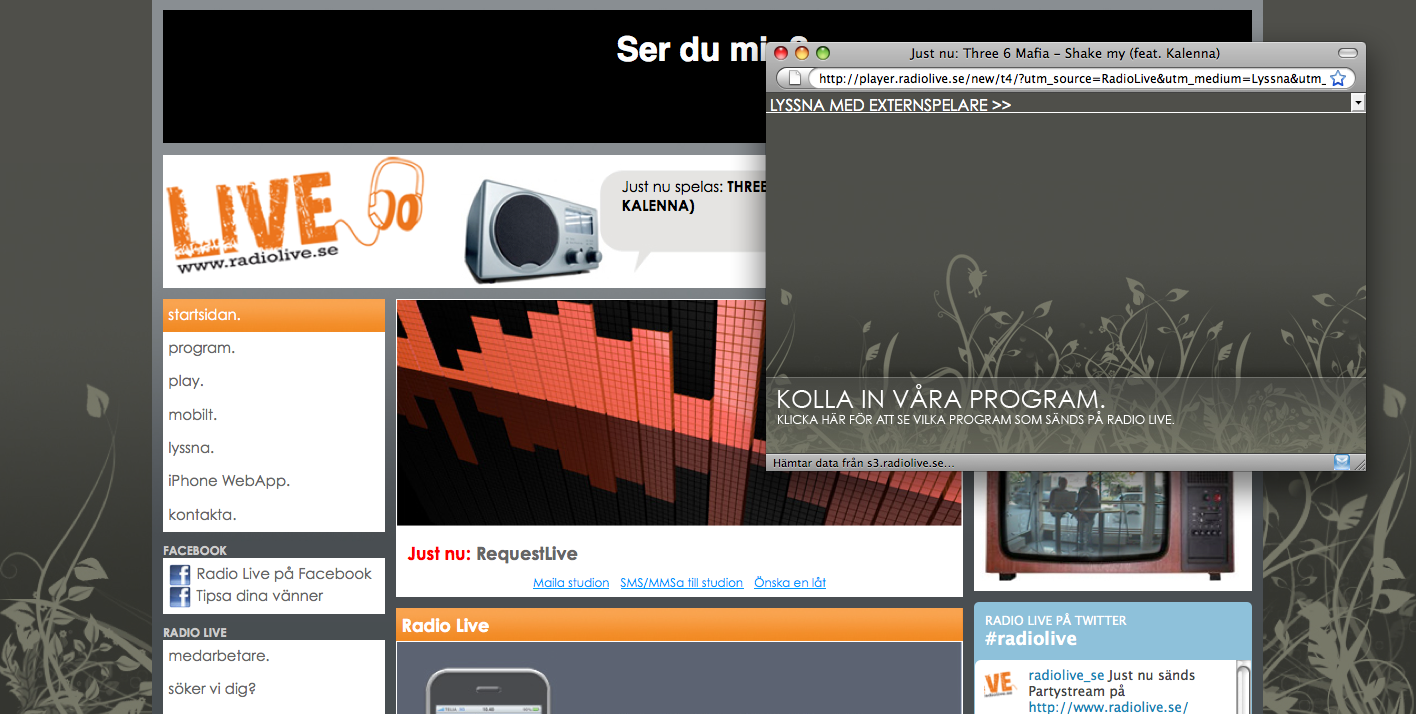
Task: Open the startsidan menu item
Action: (274, 315)
